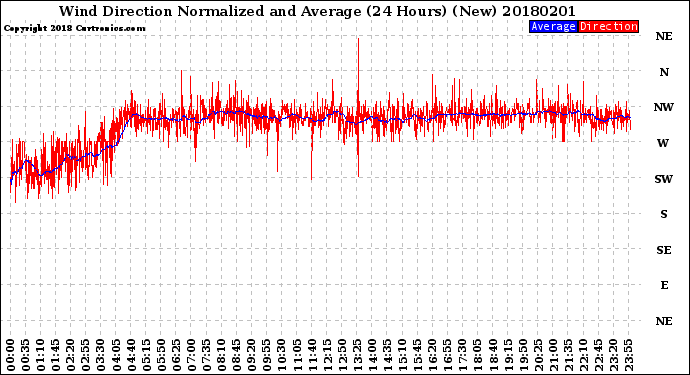Screen dimensions: 690x375
Task: Click the bottom NE axis label
Action: (x=664, y=321)
